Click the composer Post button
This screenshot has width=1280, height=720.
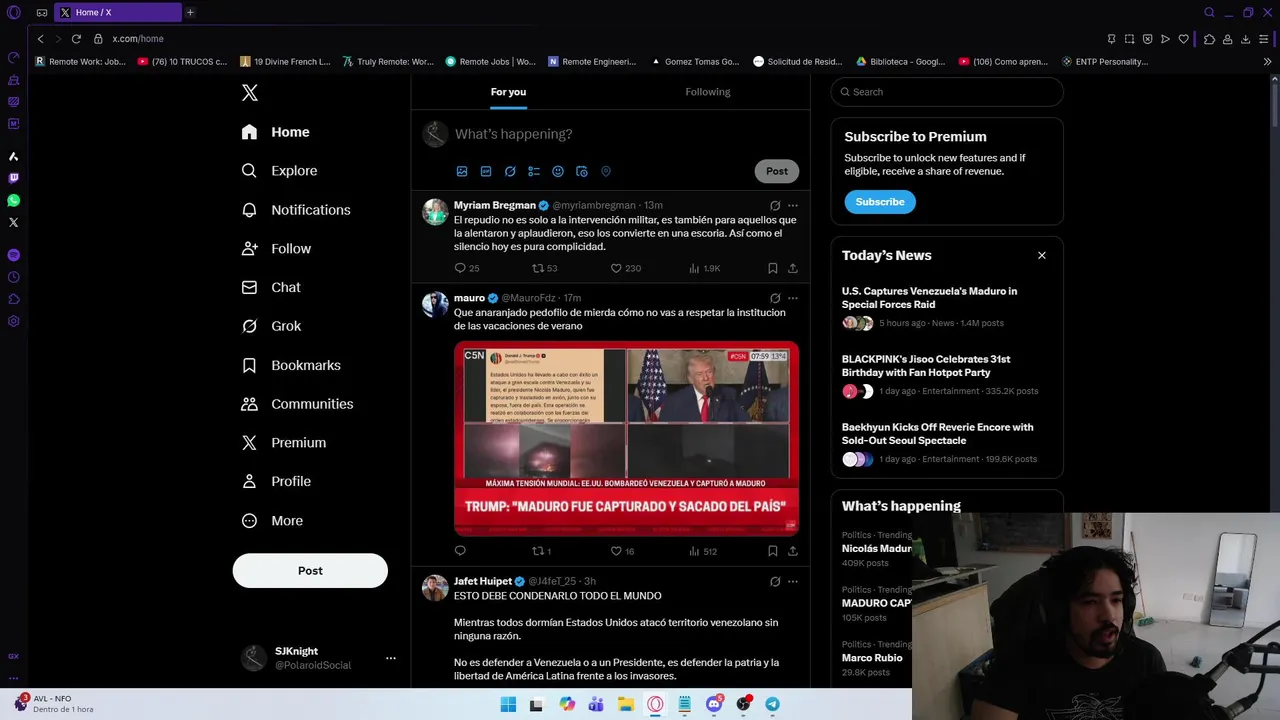(x=777, y=171)
